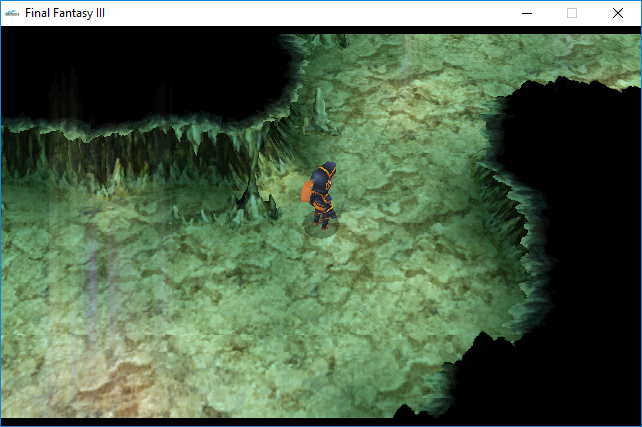Close the Final Fantasy III window

618,13
